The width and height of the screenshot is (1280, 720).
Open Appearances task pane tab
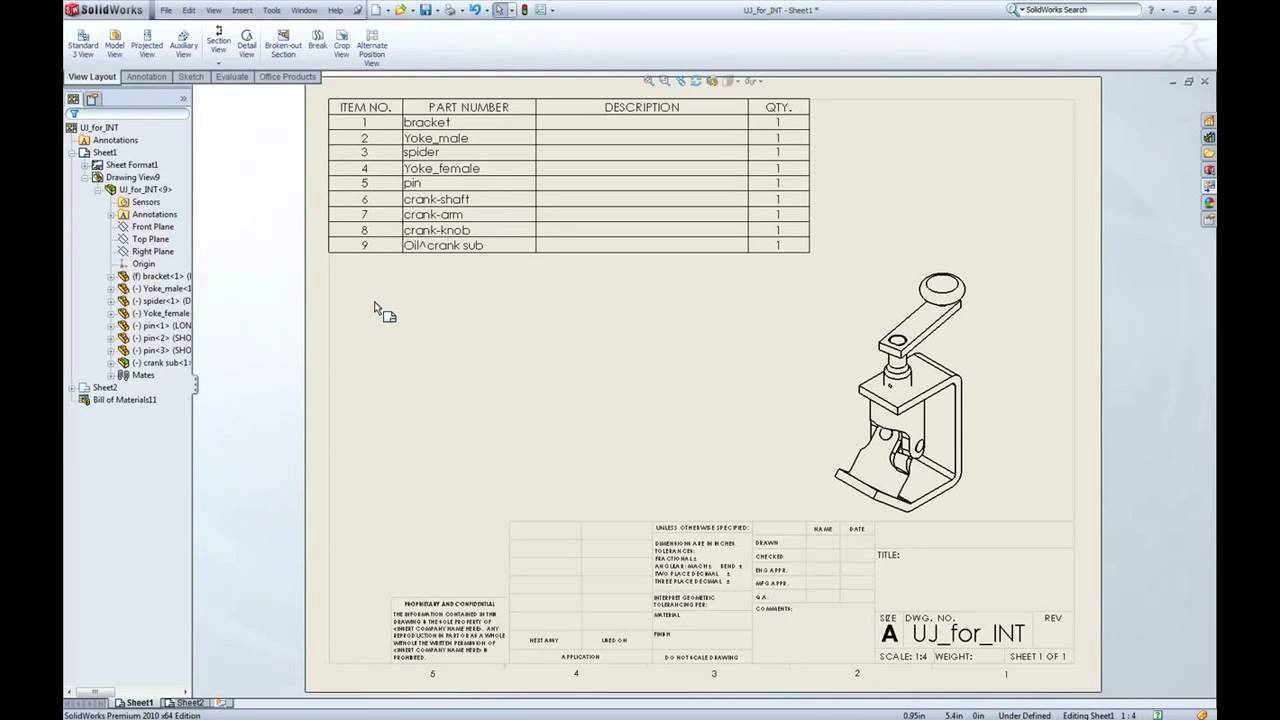[1209, 203]
